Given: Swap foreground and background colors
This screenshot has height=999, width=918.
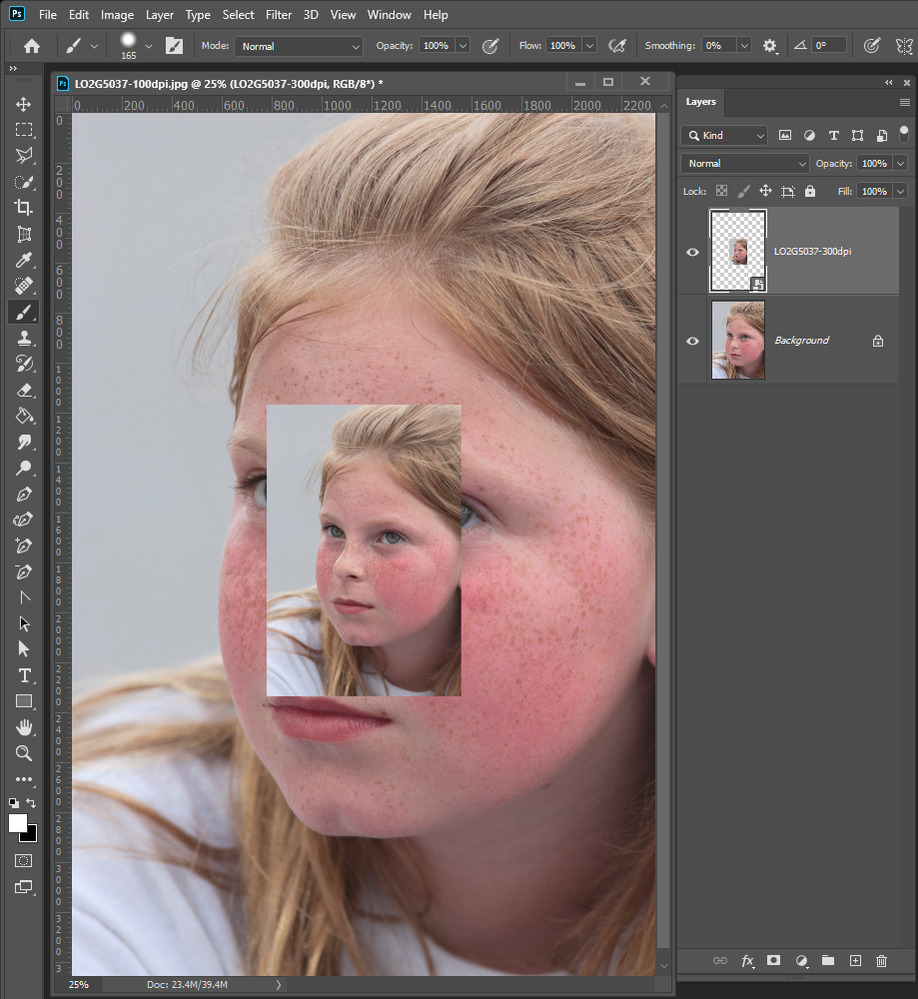Looking at the screenshot, I should tap(31, 803).
